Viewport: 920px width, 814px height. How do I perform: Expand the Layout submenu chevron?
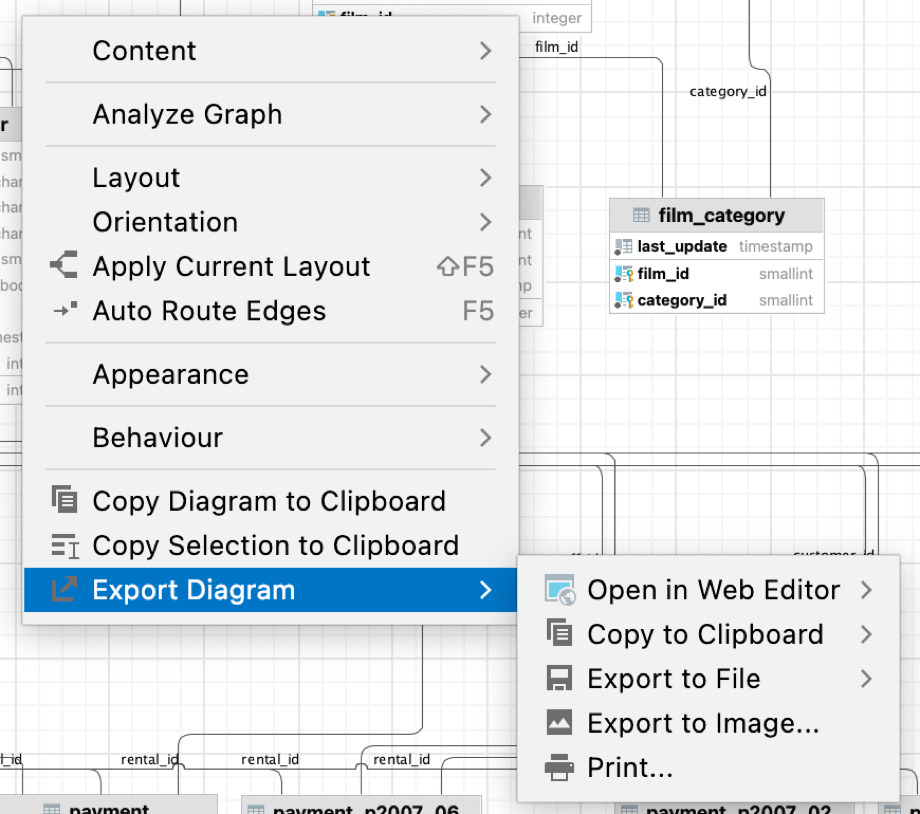(x=485, y=177)
